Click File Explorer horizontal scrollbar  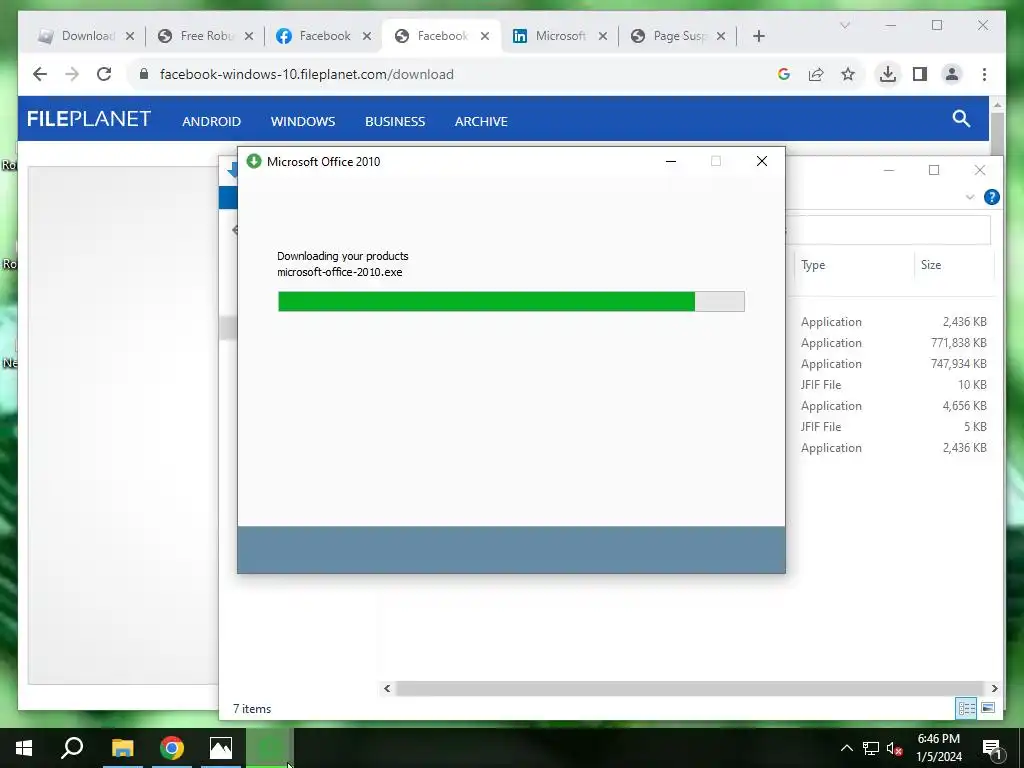(690, 688)
